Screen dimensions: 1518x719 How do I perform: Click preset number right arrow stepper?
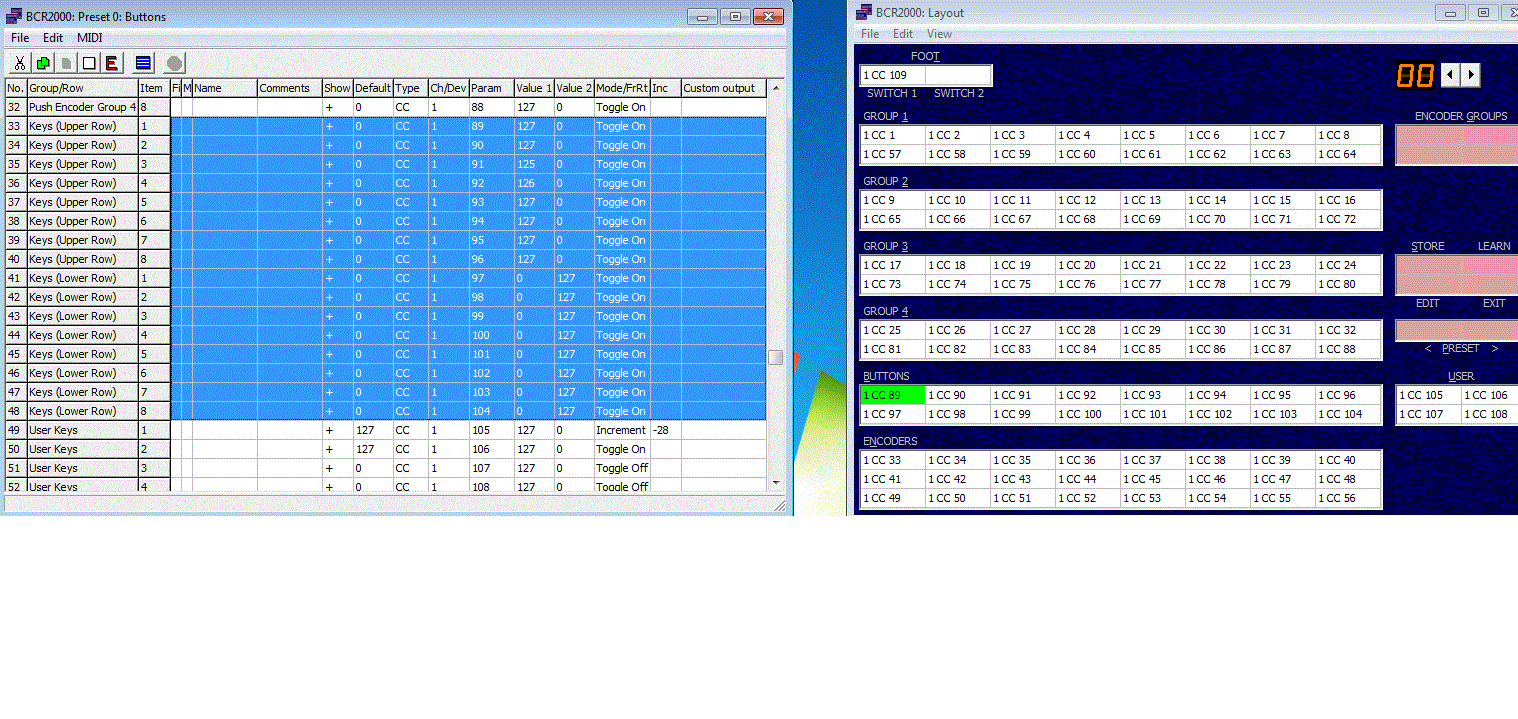pyautogui.click(x=1470, y=75)
